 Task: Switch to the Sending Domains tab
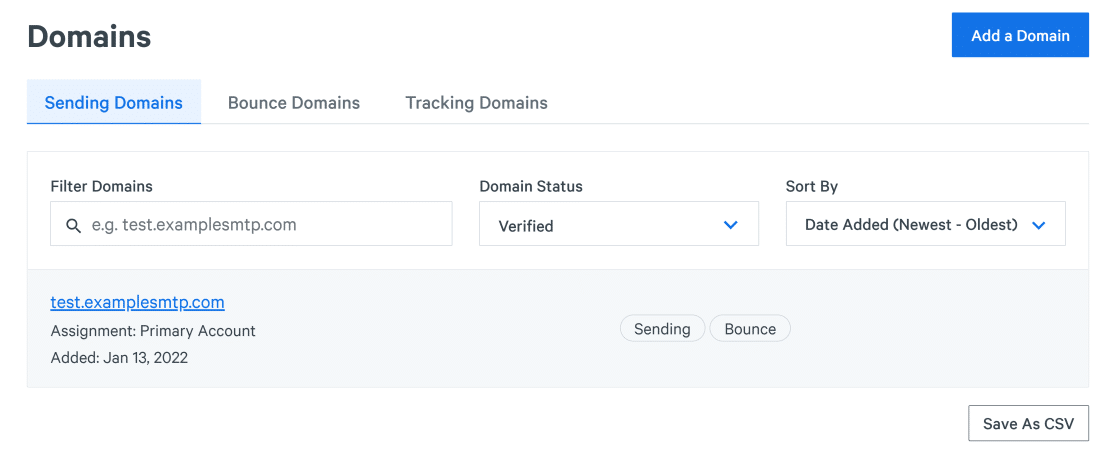pos(114,103)
